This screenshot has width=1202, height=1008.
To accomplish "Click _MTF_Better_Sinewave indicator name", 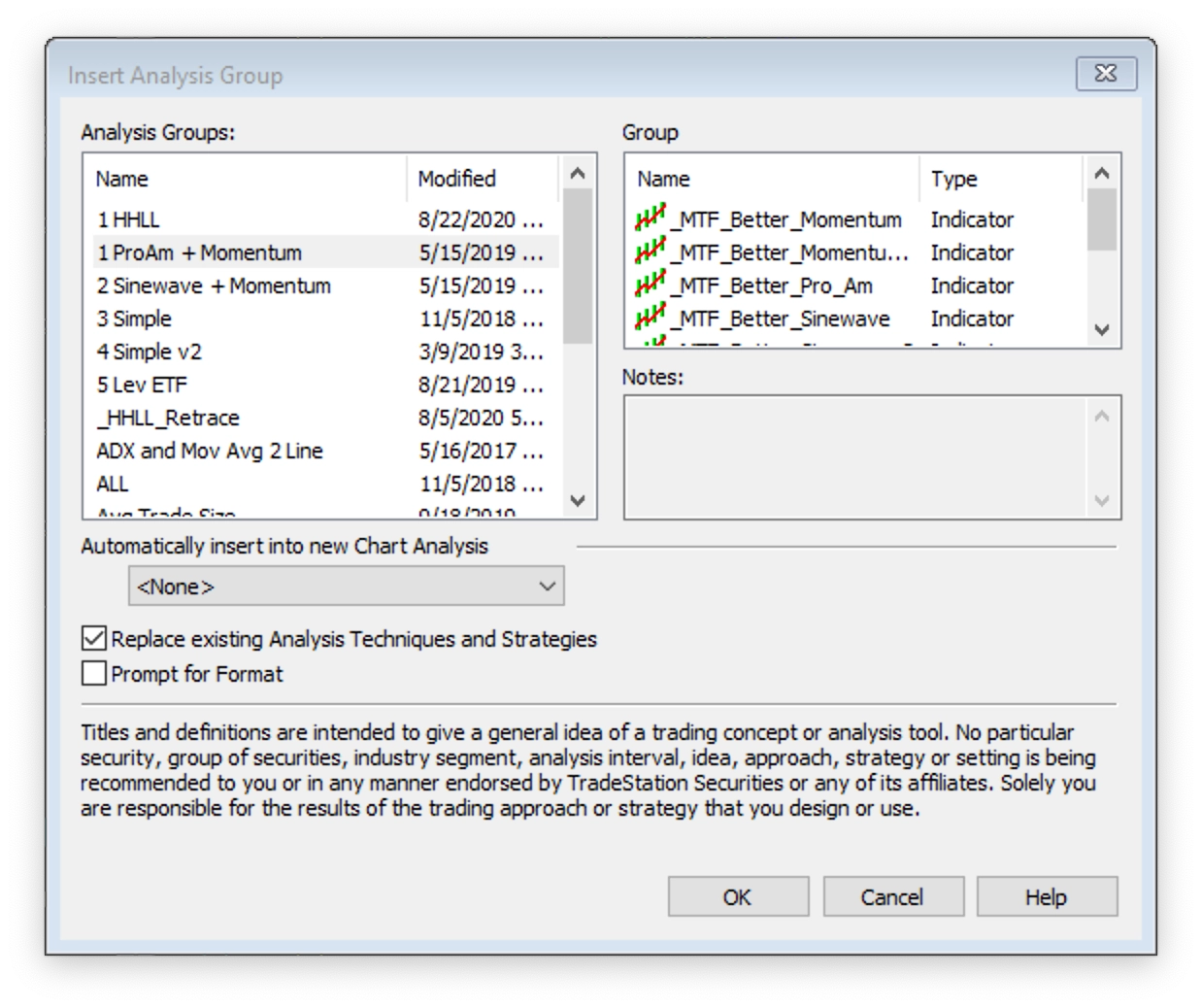I will pos(781,319).
